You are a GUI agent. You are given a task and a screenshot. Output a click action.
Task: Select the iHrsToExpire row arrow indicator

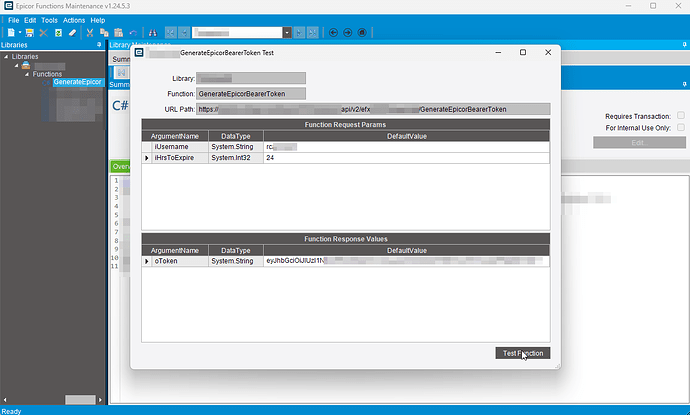click(x=147, y=158)
